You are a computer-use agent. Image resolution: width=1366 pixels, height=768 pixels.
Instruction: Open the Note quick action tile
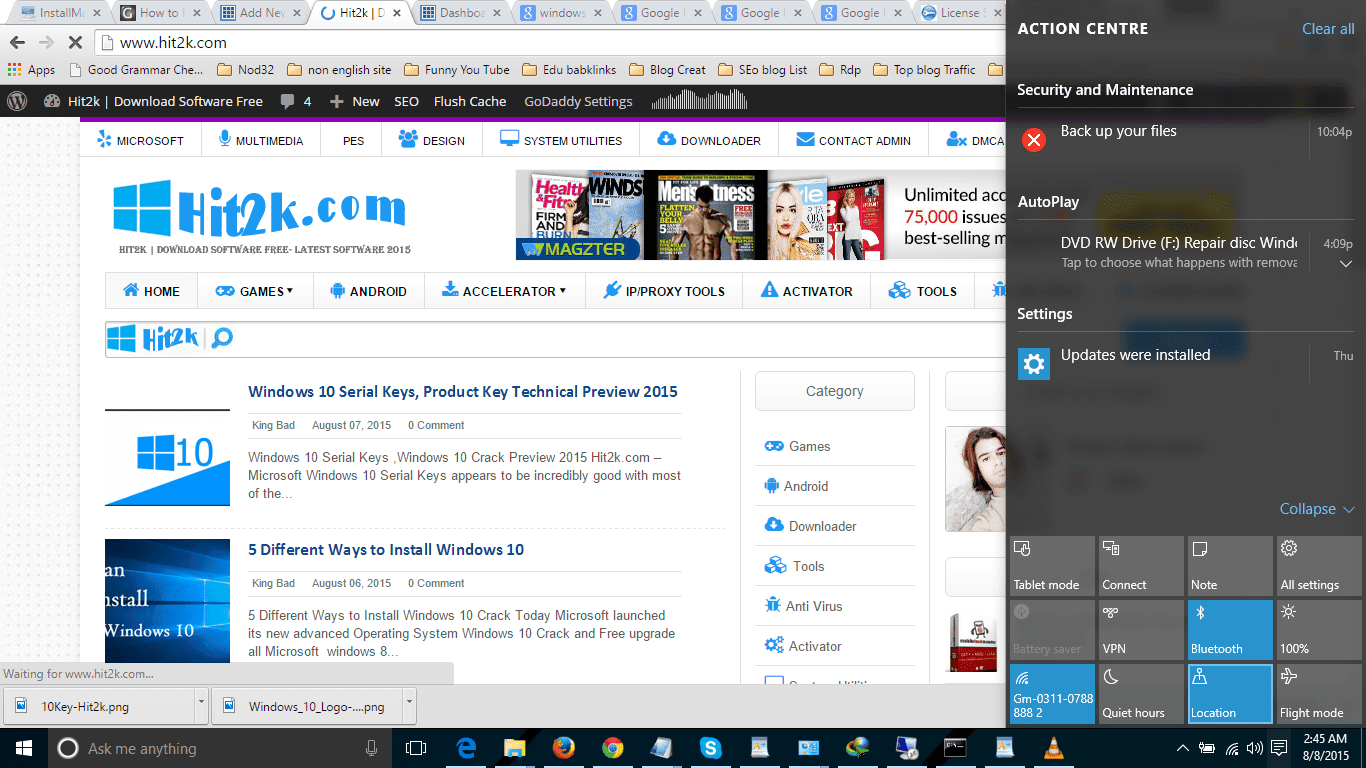click(1230, 566)
